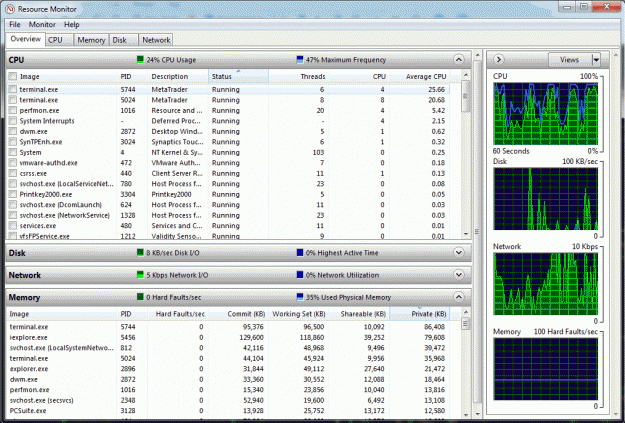Open the Monitor menu
The height and width of the screenshot is (423, 625).
(x=42, y=25)
